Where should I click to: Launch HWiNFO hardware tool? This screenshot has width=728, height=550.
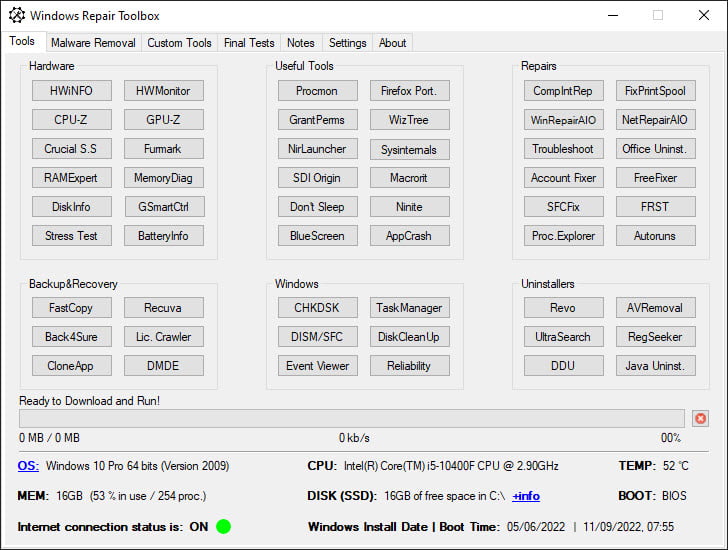72,91
